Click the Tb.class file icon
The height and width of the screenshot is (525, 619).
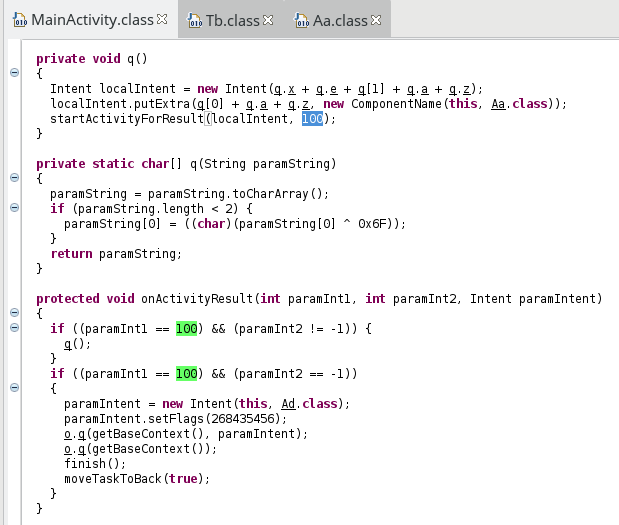pyautogui.click(x=195, y=21)
